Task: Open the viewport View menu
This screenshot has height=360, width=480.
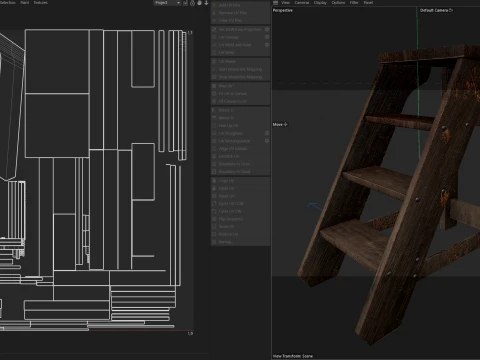Action: (286, 3)
